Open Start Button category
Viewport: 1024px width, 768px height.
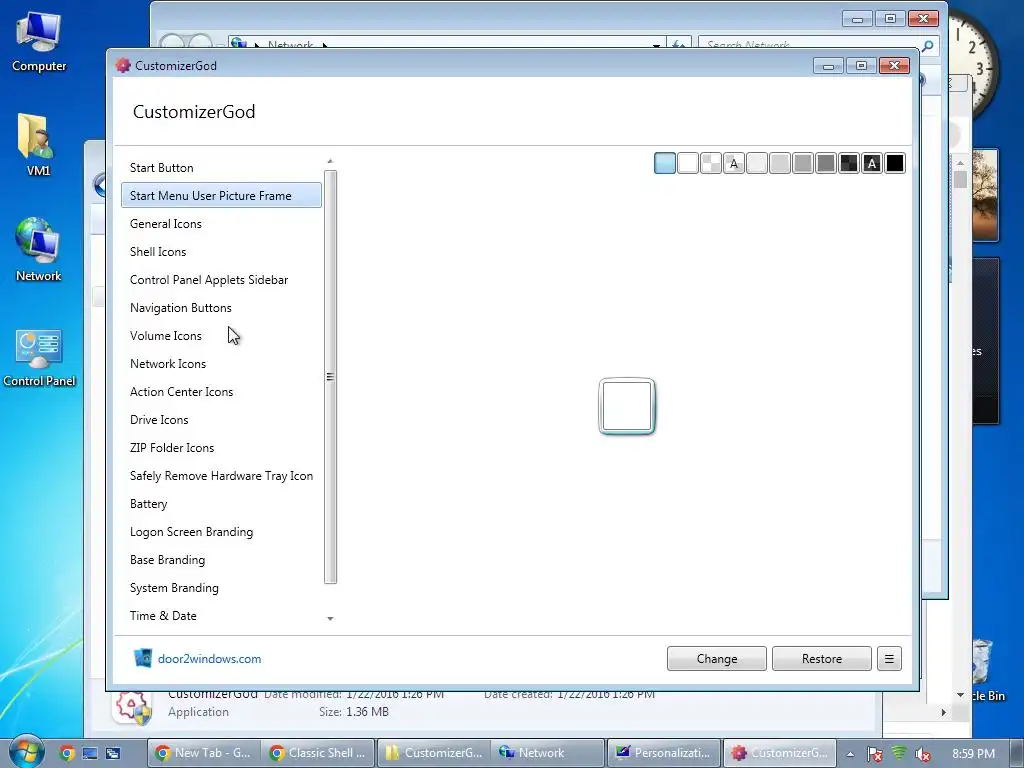pos(221,168)
